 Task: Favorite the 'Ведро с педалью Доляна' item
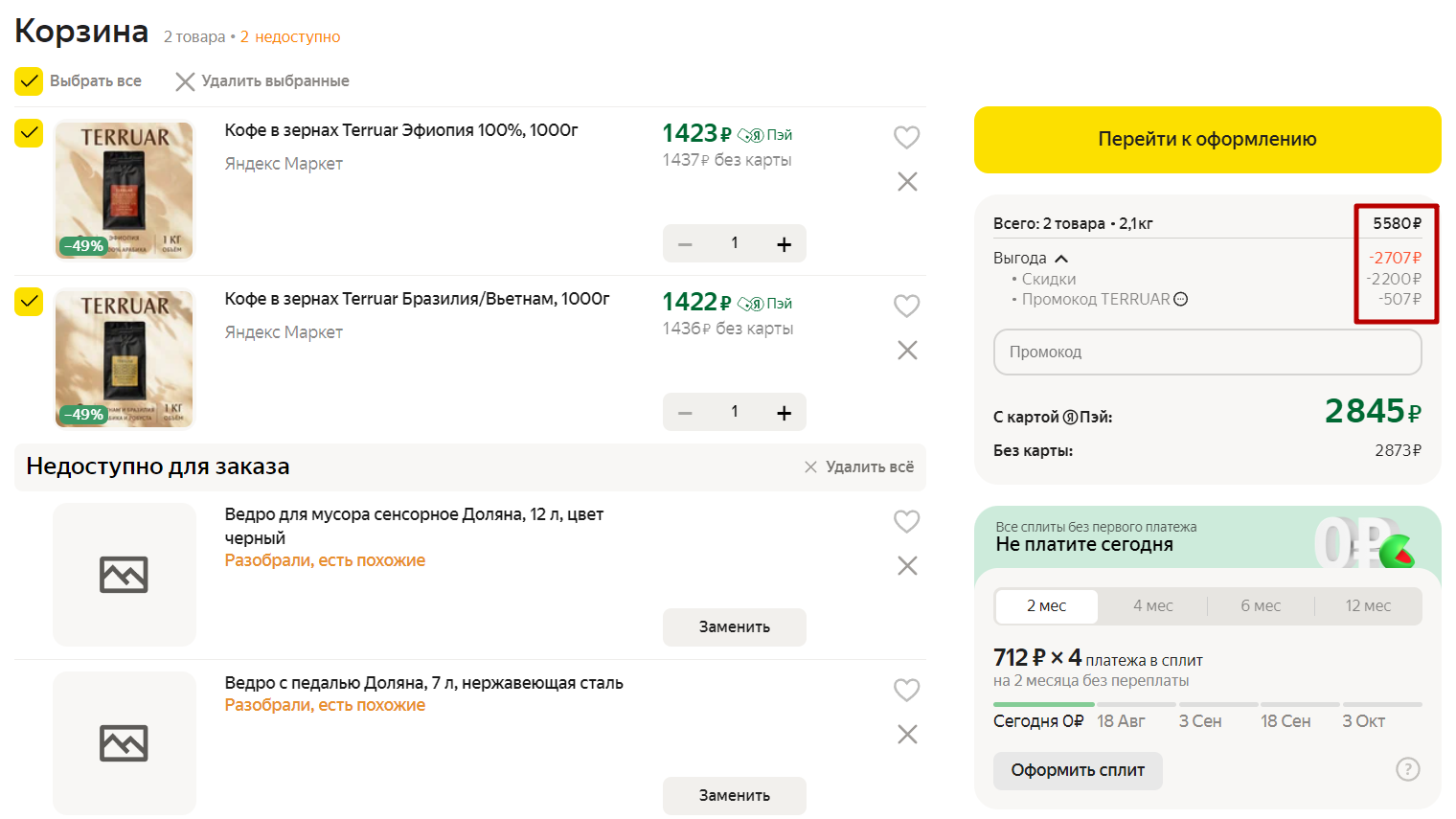pyautogui.click(x=906, y=690)
